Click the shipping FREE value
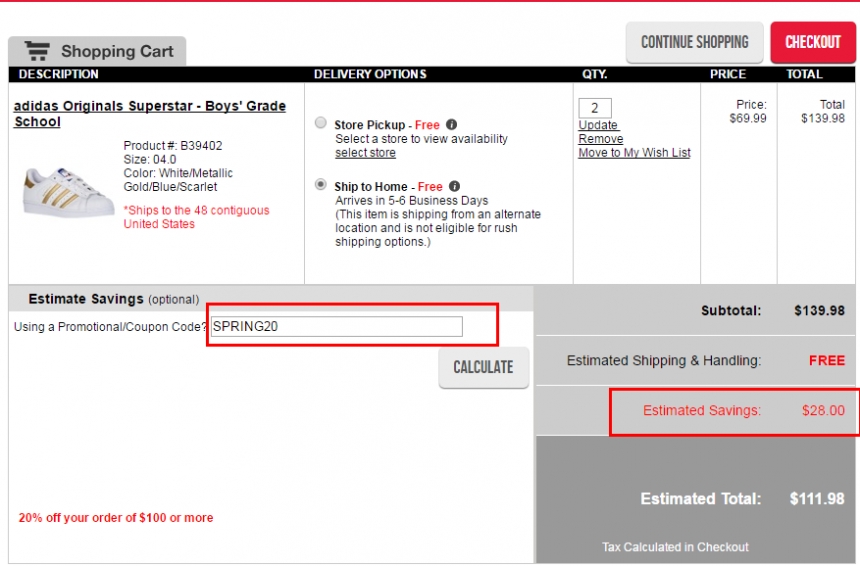This screenshot has height=566, width=860. pos(827,360)
